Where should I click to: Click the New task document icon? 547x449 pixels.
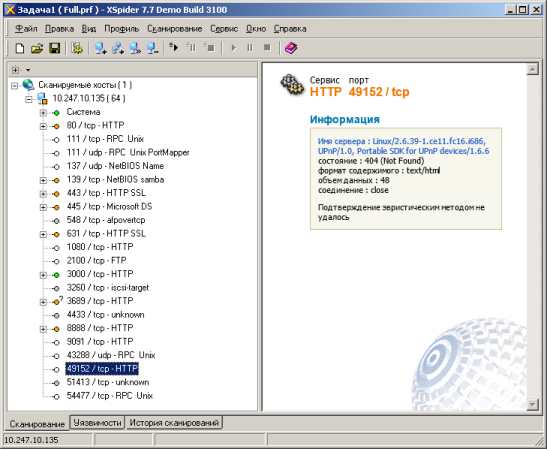tap(20, 48)
